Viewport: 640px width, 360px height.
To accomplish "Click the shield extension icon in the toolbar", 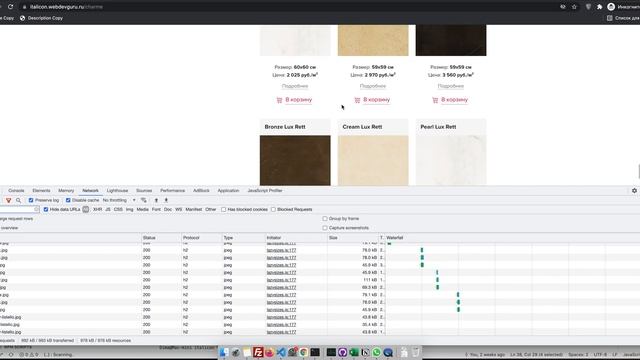I will coord(588,7).
